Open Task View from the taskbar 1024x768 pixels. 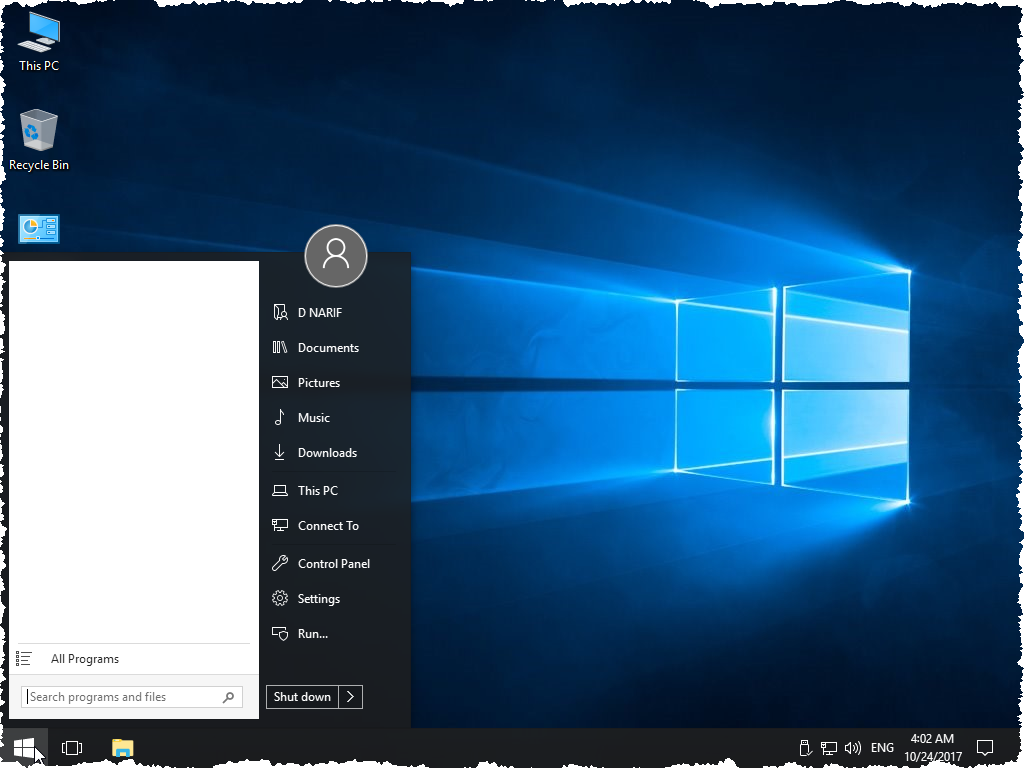(x=71, y=747)
